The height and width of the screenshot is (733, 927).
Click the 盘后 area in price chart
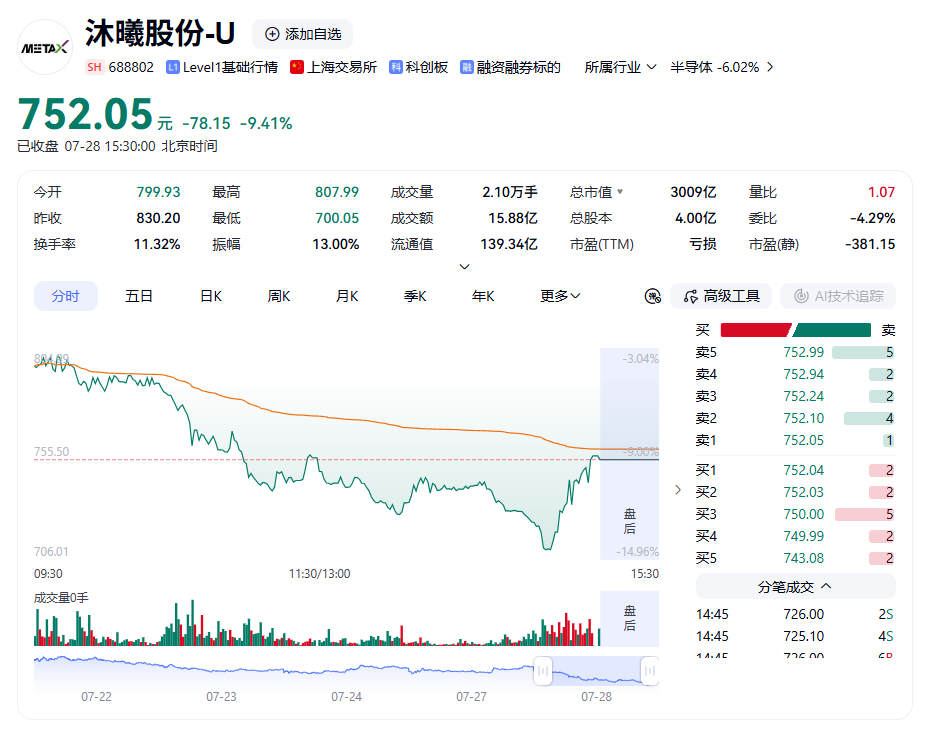pyautogui.click(x=630, y=454)
